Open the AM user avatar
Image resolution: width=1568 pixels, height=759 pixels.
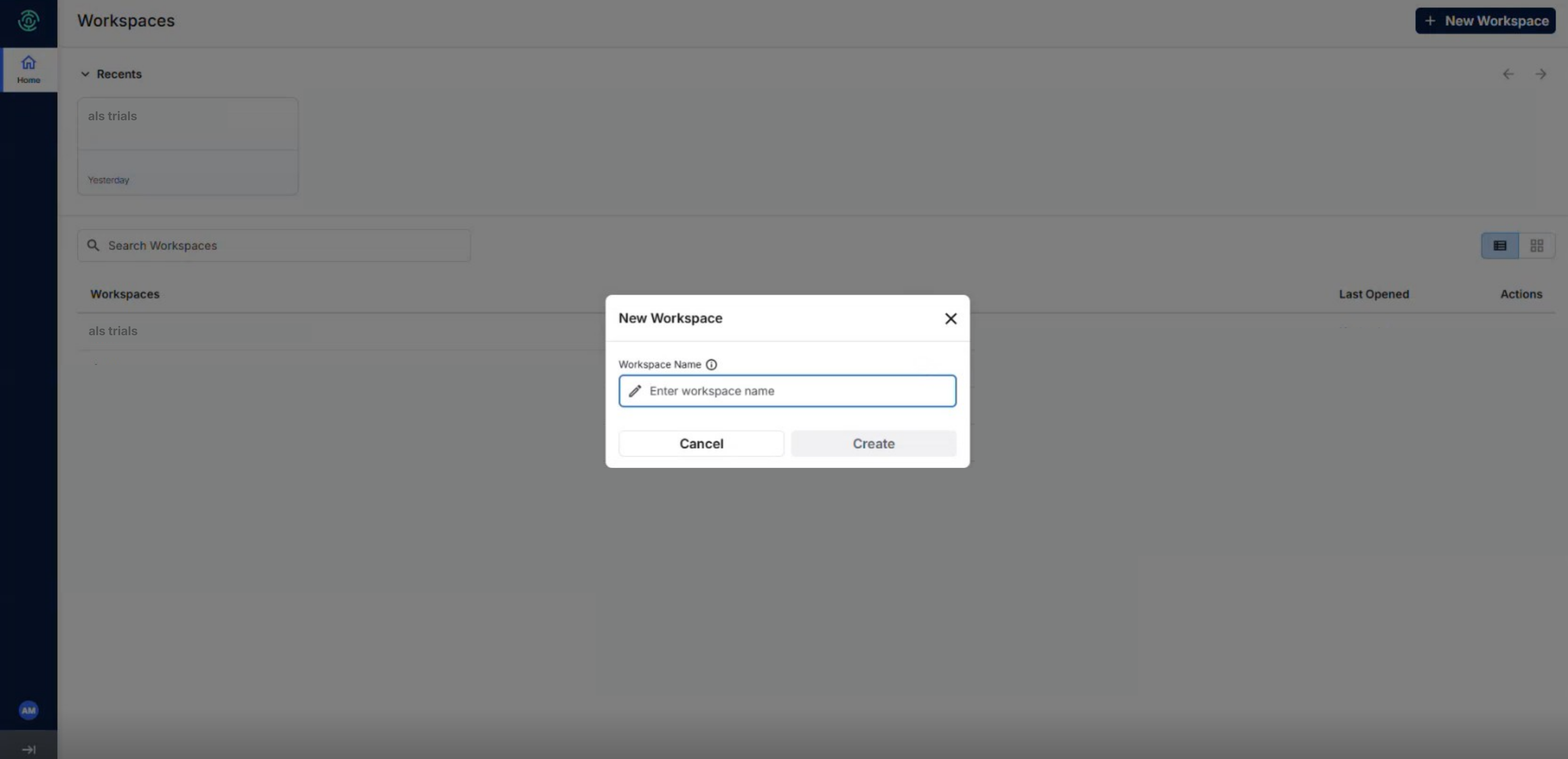[x=29, y=710]
